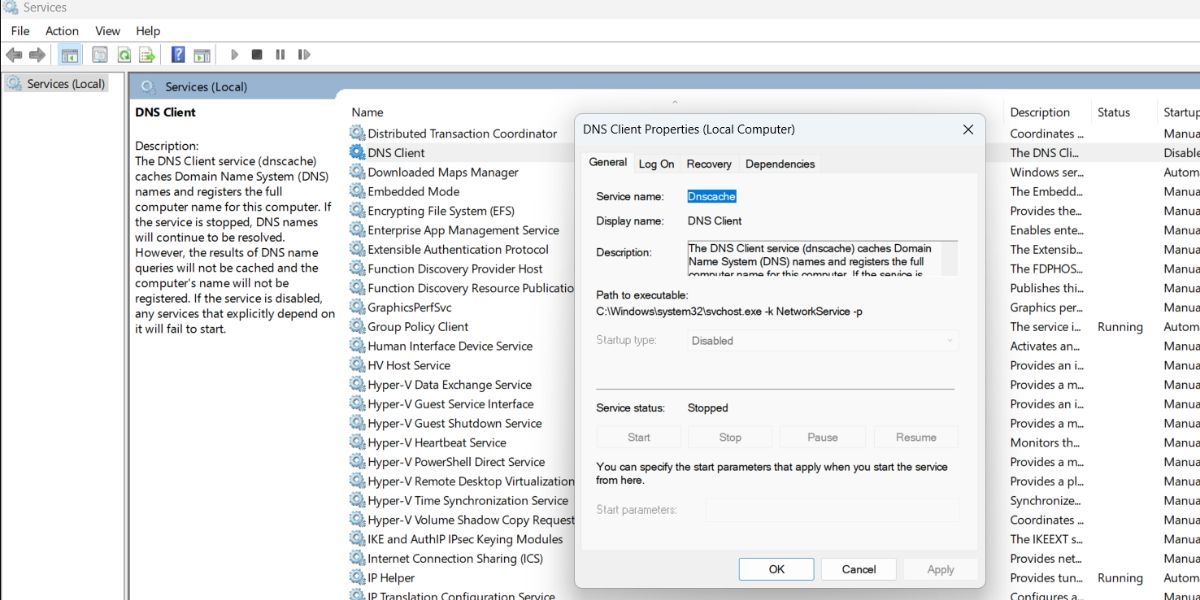
Task: Toggle Show/Hide Console Tree toolbar icon
Action: 70,55
